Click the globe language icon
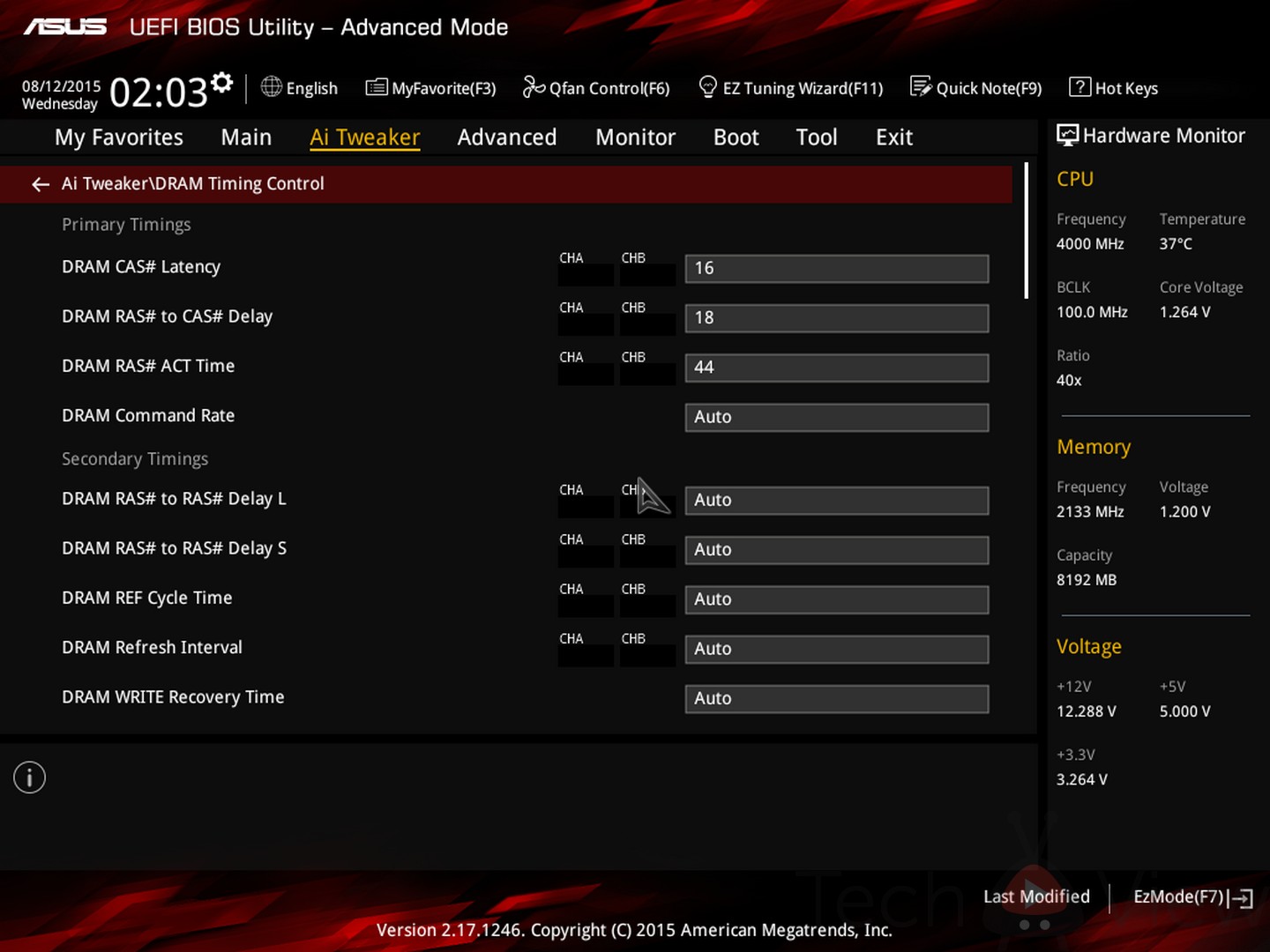 272,86
